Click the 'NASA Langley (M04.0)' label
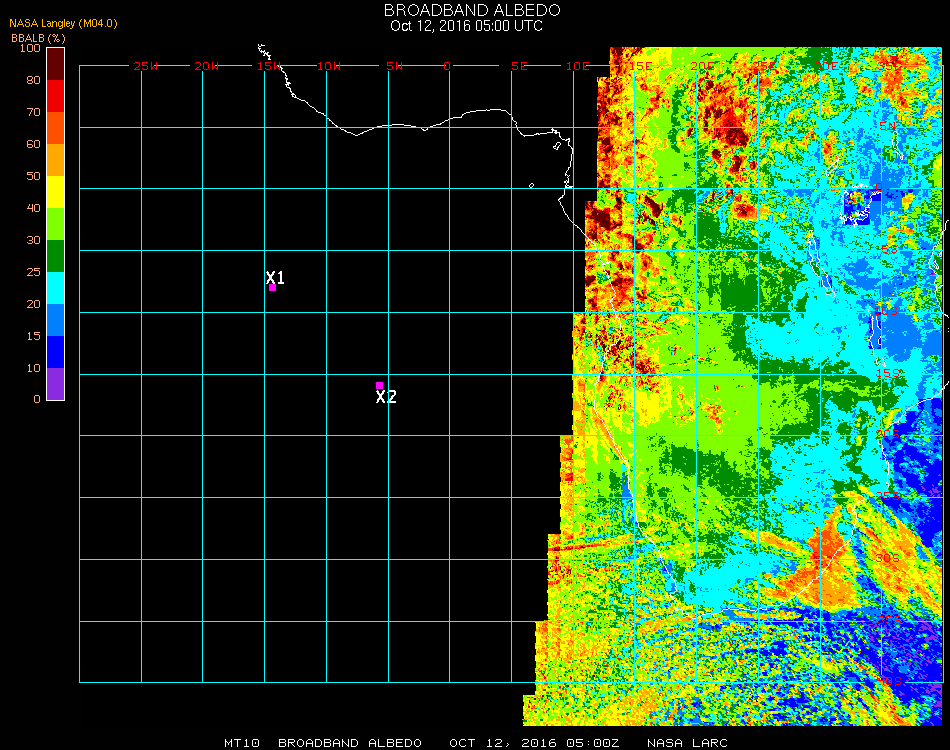 (x=63, y=24)
